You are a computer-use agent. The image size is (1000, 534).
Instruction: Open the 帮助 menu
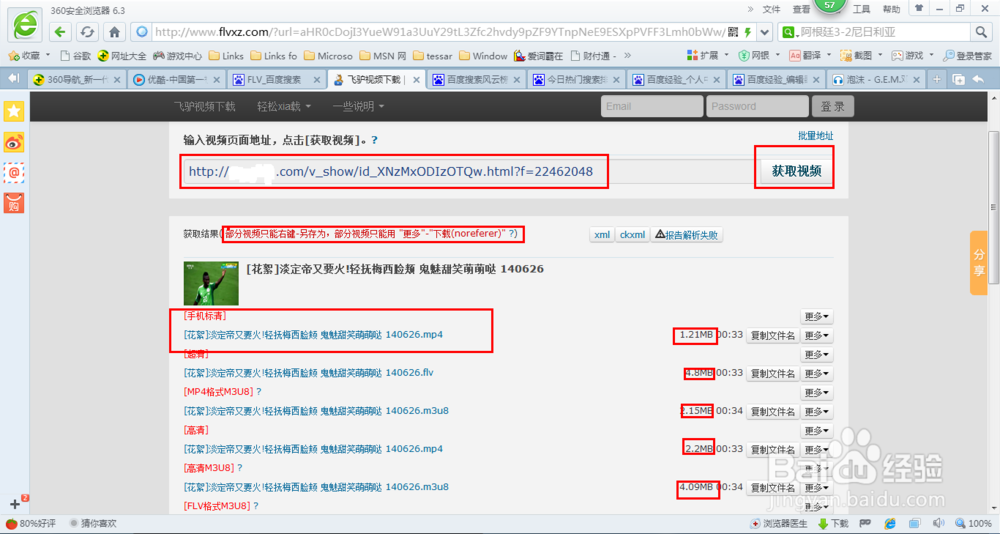pos(891,9)
